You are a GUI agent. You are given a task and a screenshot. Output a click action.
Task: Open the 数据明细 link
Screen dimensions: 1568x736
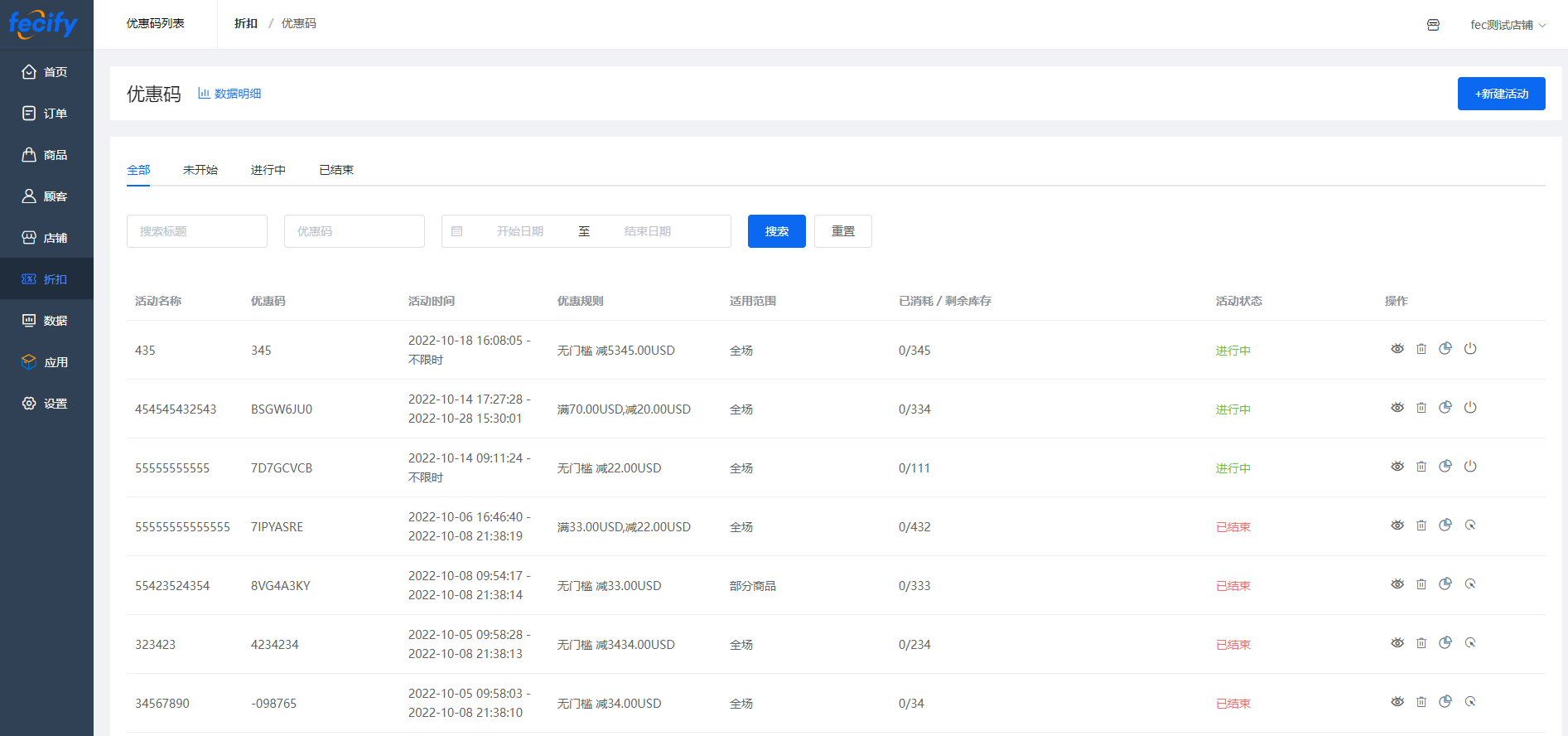229,94
